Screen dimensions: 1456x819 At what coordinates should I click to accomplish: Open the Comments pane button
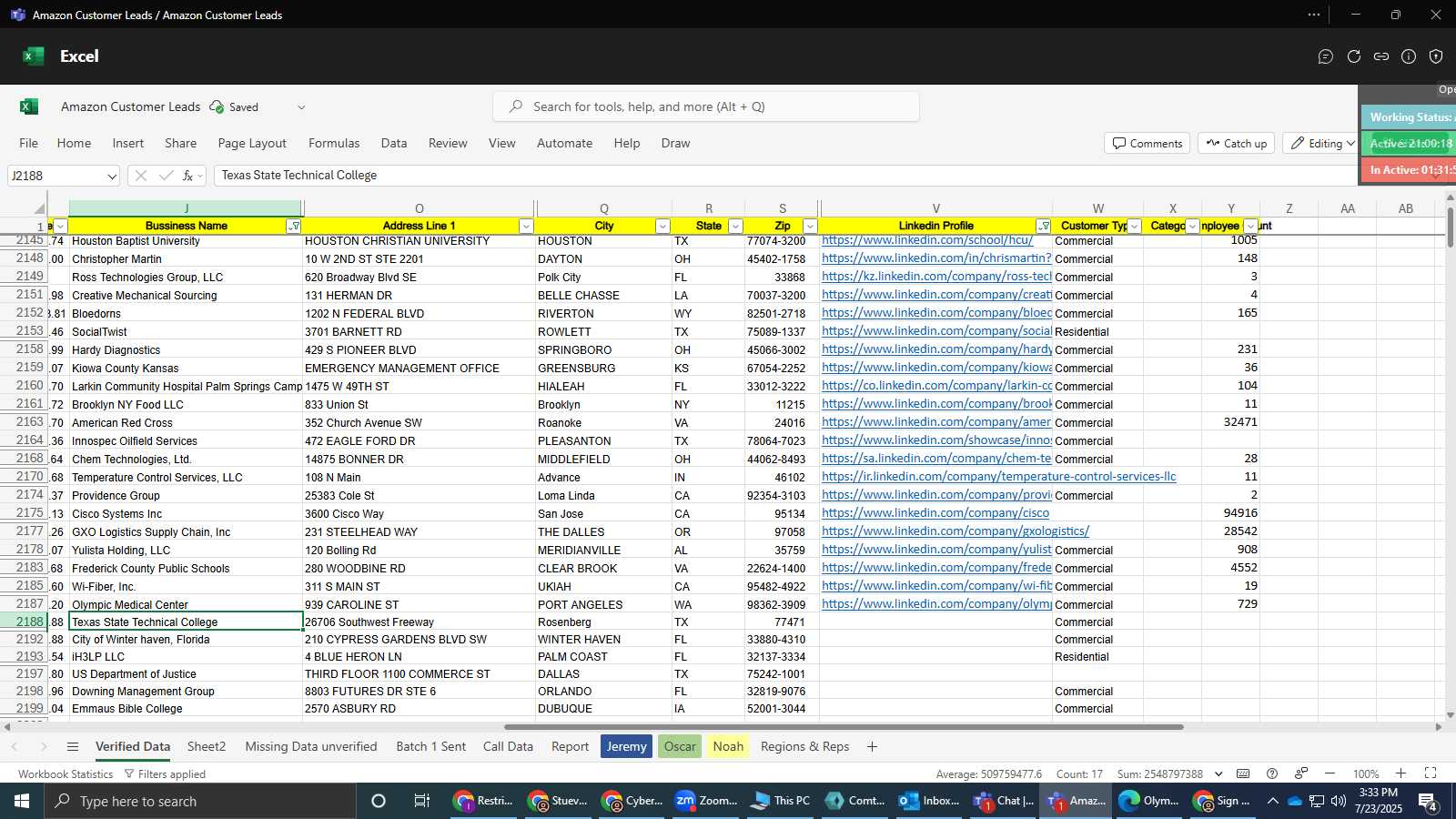coord(1147,144)
